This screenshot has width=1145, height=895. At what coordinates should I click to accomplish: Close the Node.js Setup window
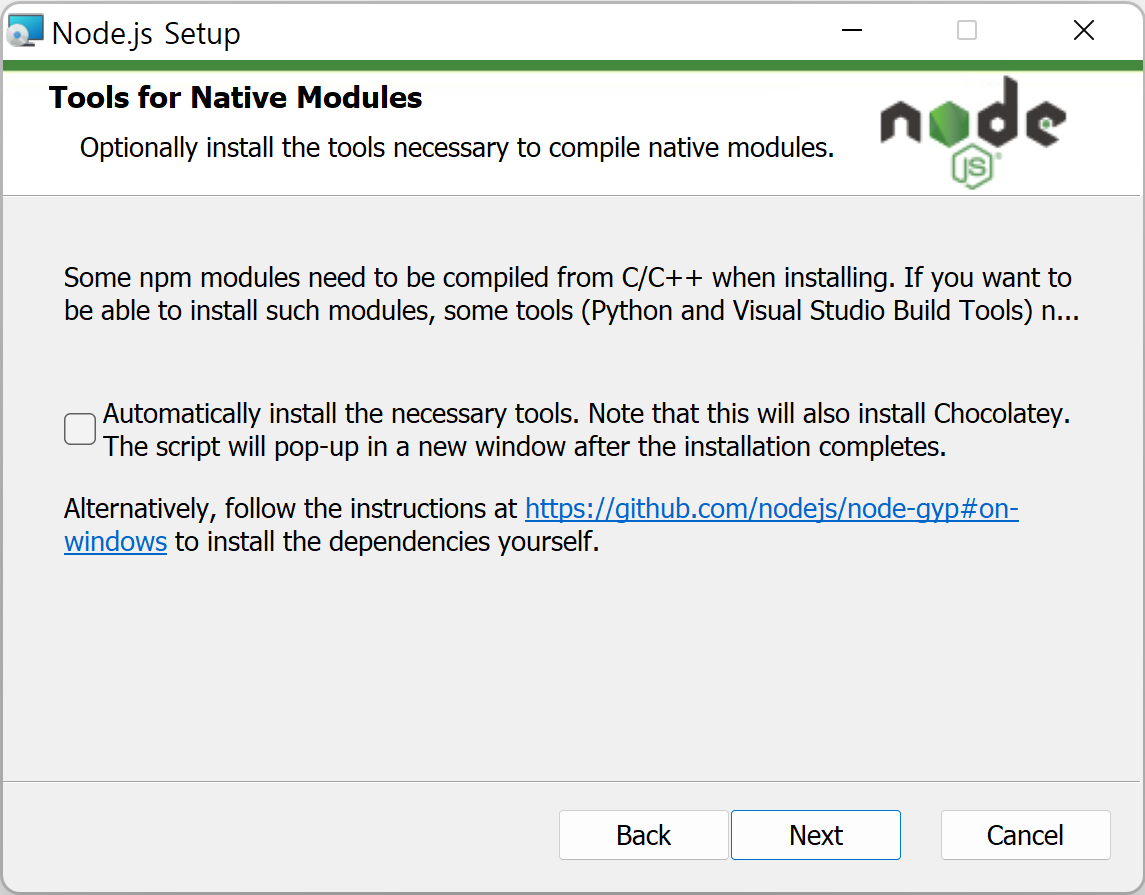click(1084, 31)
